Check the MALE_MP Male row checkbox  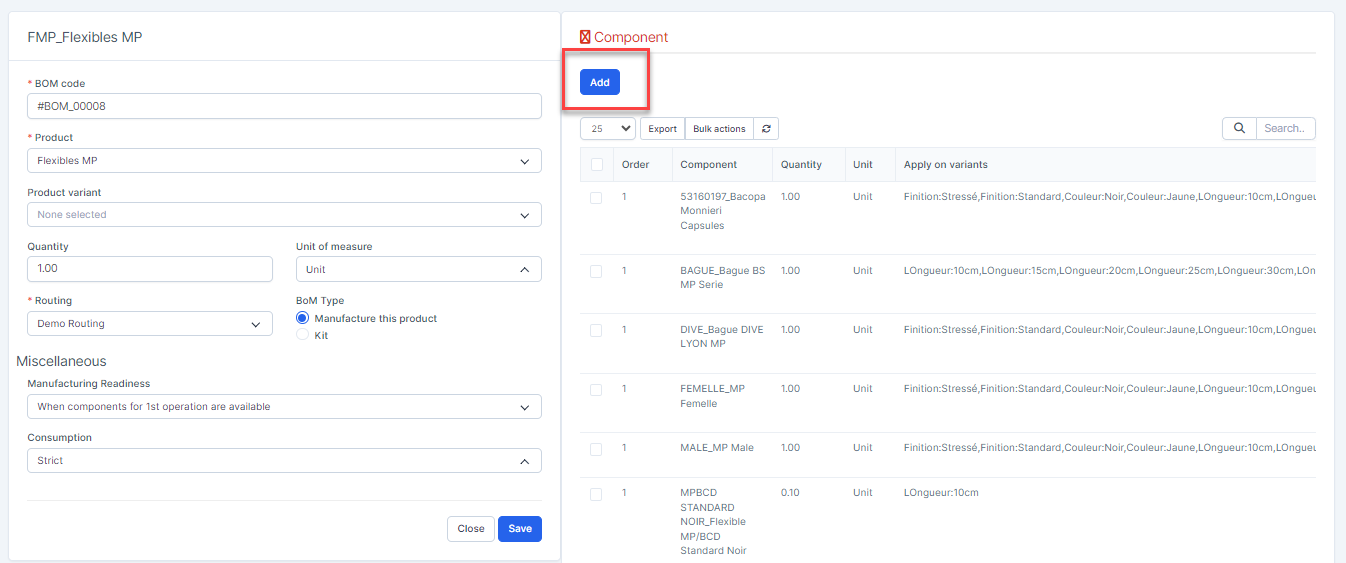coord(596,449)
